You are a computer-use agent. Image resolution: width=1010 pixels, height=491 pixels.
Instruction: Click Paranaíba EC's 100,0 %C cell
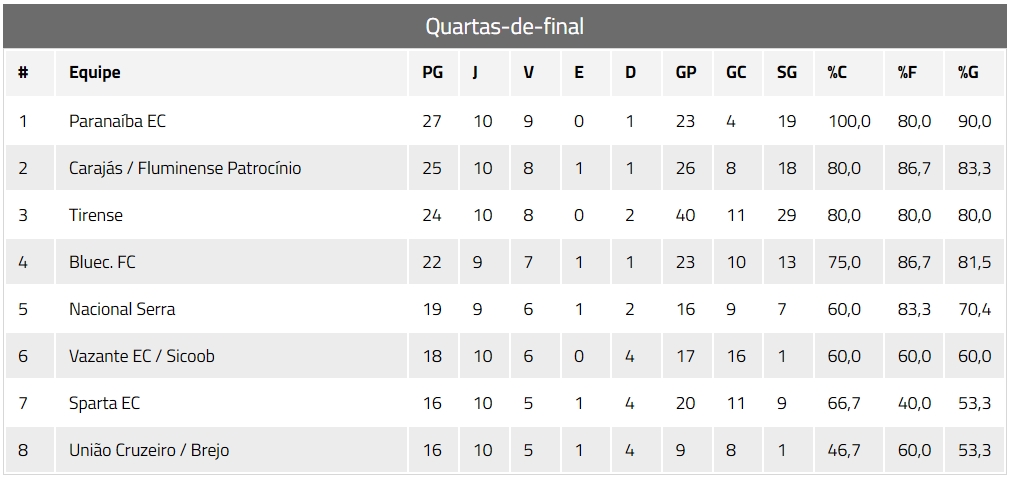point(849,121)
